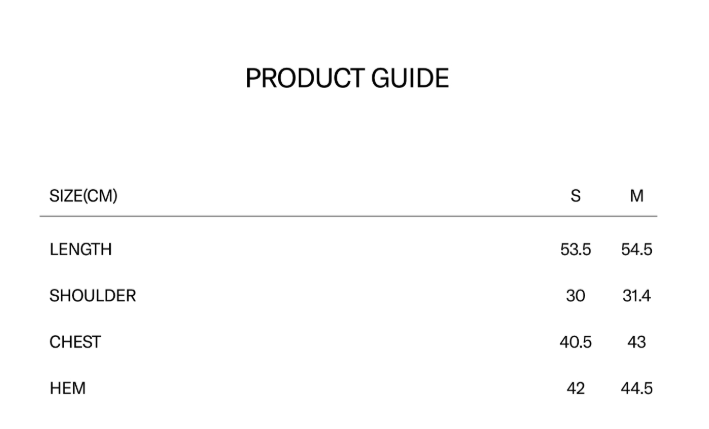This screenshot has width=709, height=429.
Task: Select the S size column header
Action: [575, 196]
